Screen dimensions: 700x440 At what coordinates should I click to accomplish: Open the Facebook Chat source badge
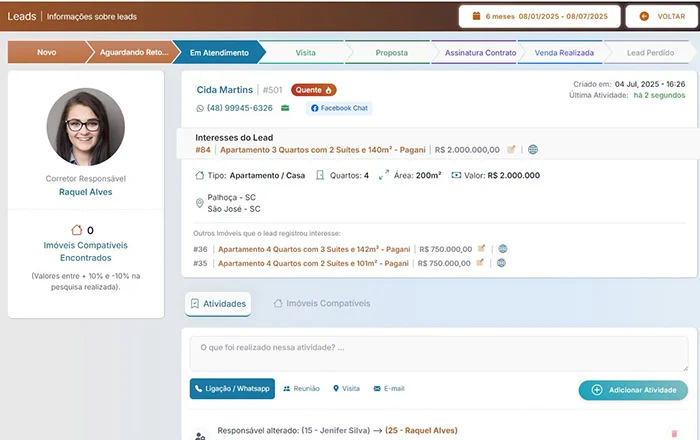(339, 108)
